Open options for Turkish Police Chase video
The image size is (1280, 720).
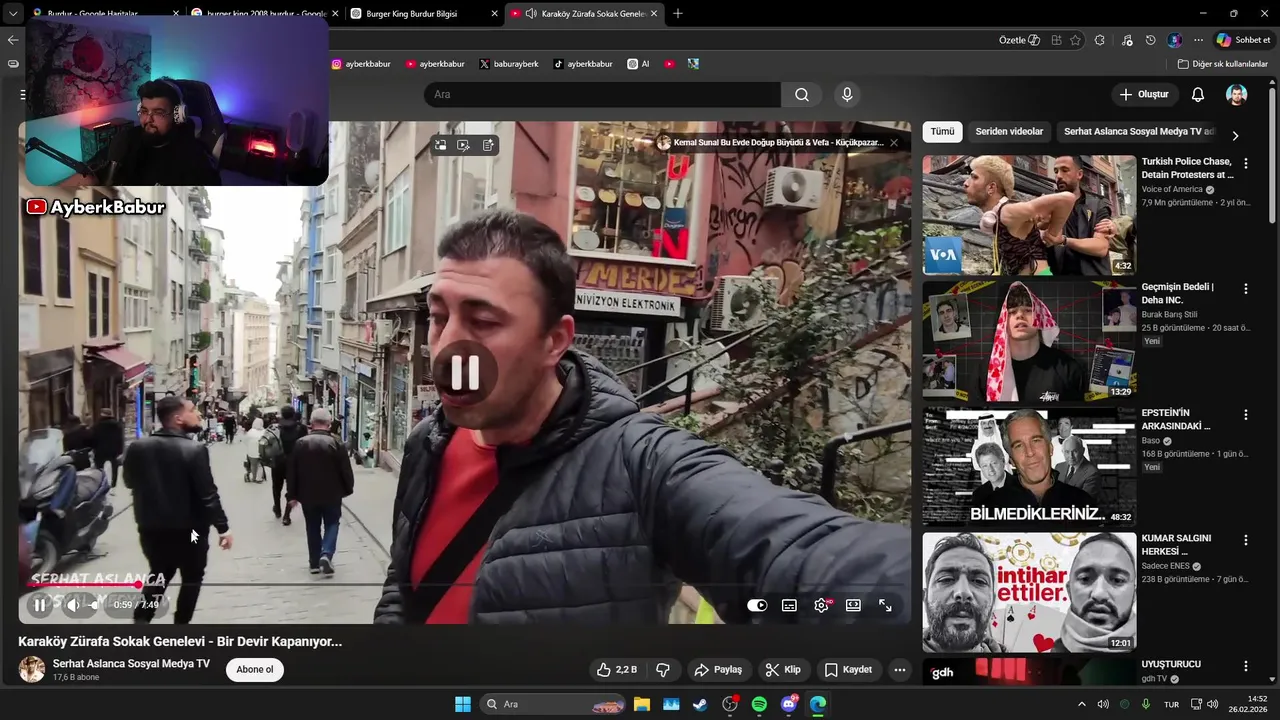coord(1246,163)
